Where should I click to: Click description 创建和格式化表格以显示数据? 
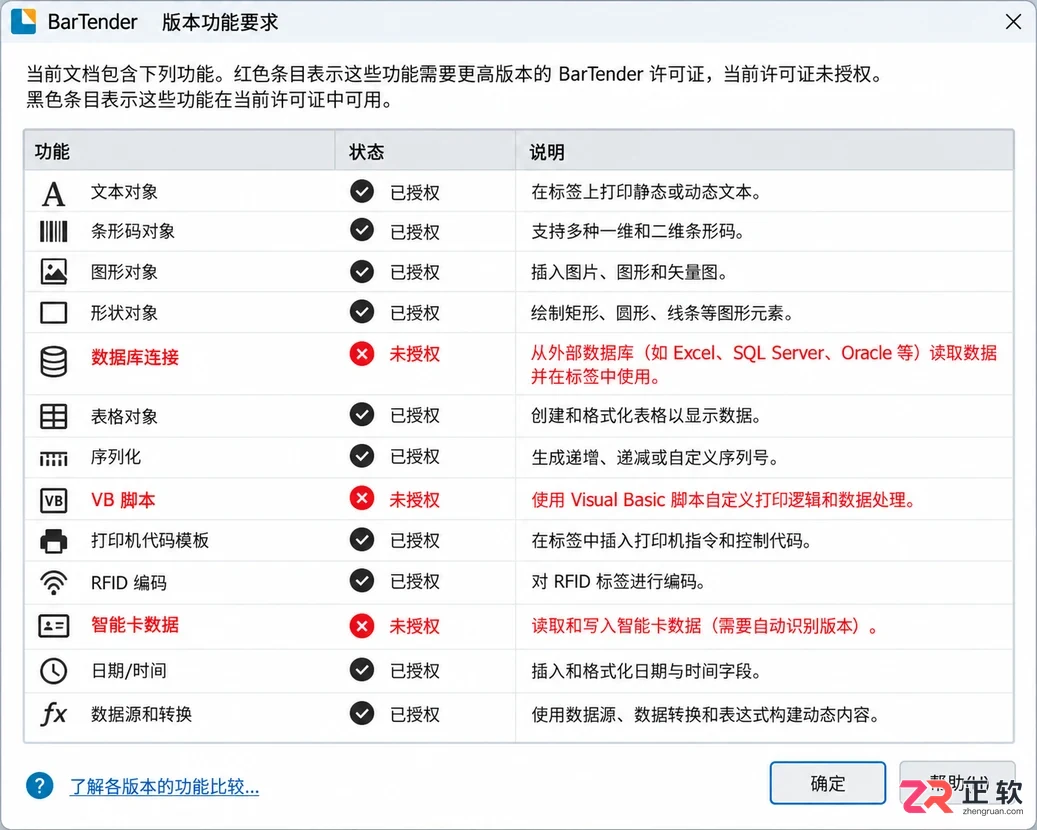tap(646, 415)
